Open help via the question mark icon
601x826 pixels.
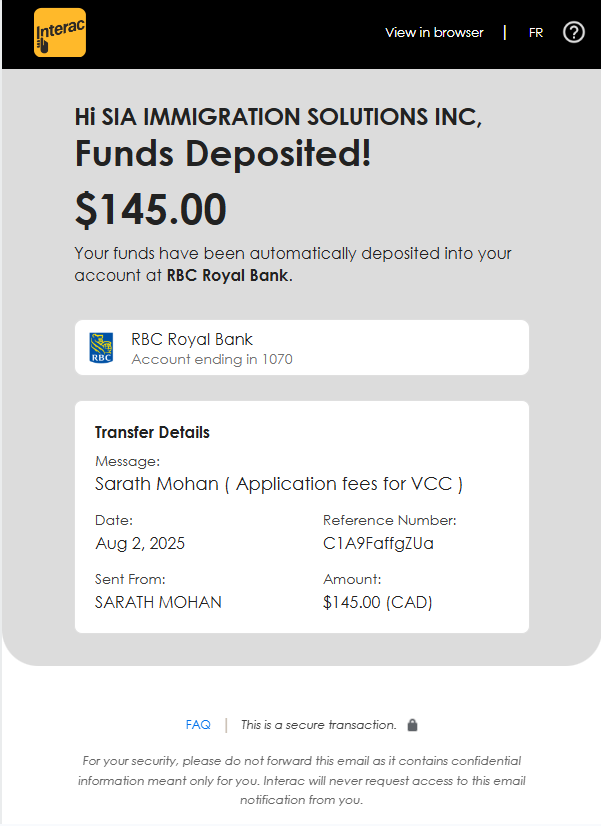(573, 32)
